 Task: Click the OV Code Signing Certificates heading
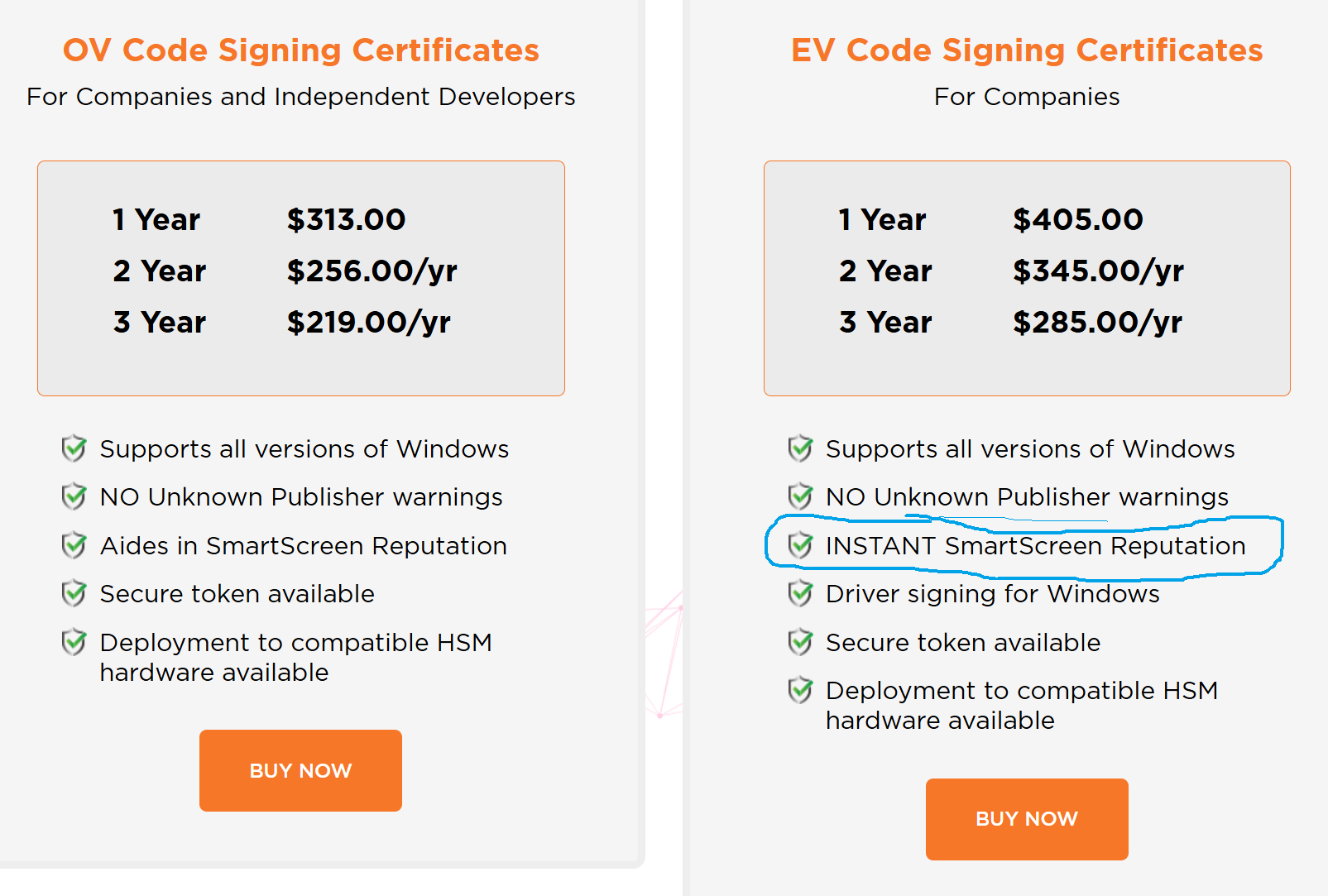300,50
